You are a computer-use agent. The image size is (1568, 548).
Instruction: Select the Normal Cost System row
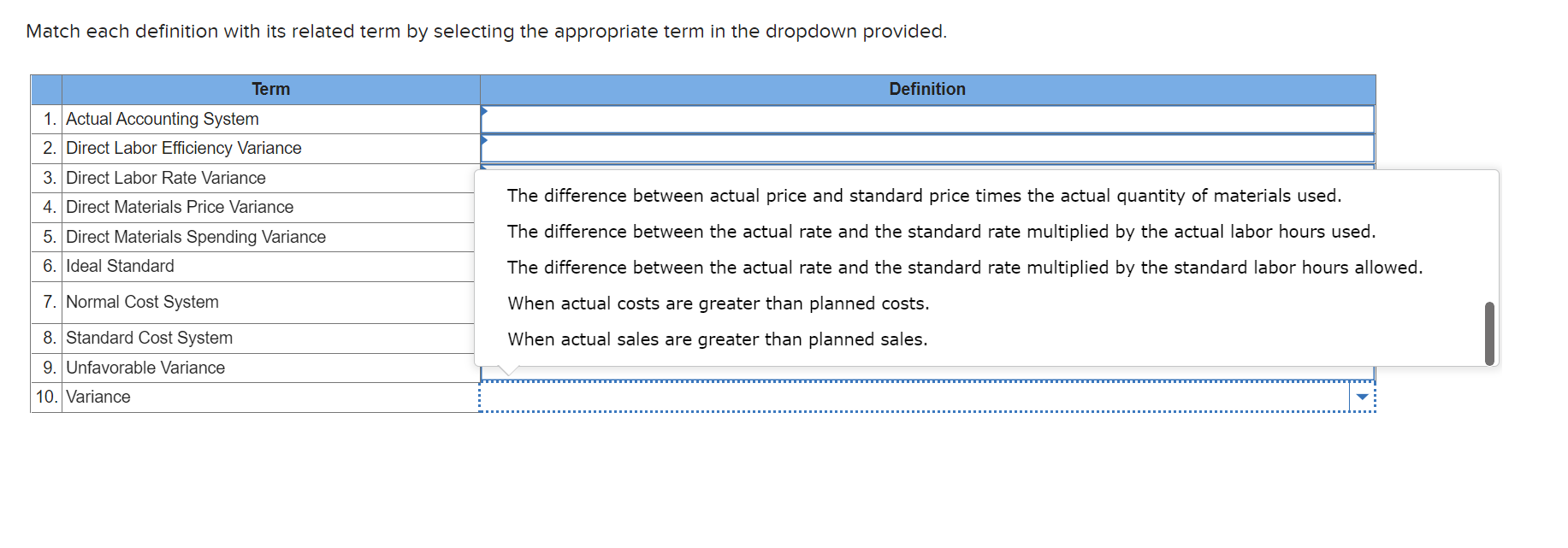coord(141,302)
